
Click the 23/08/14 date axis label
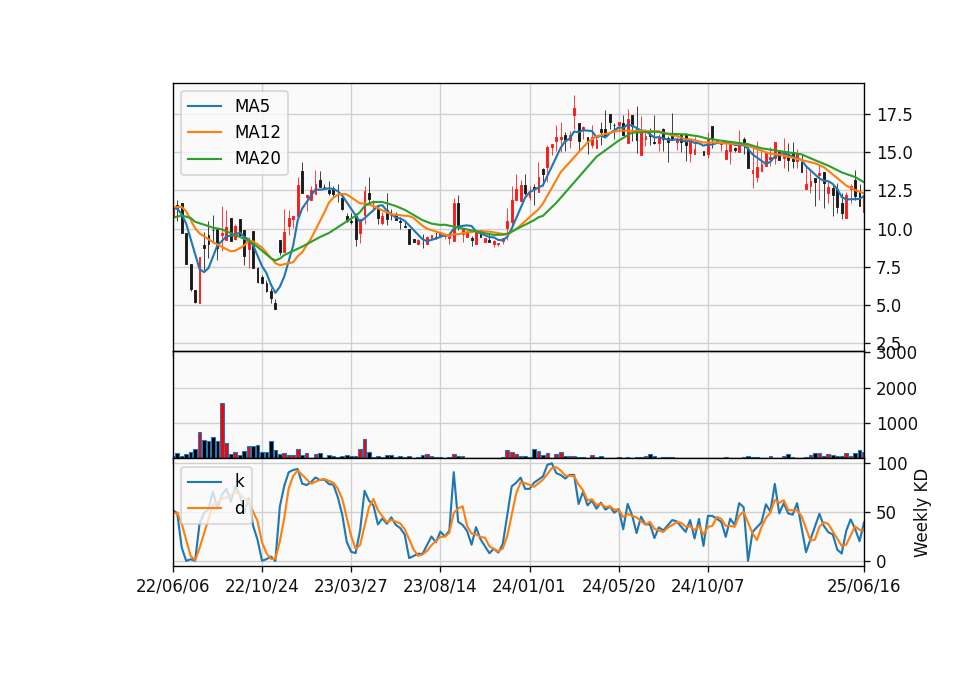pos(440,586)
